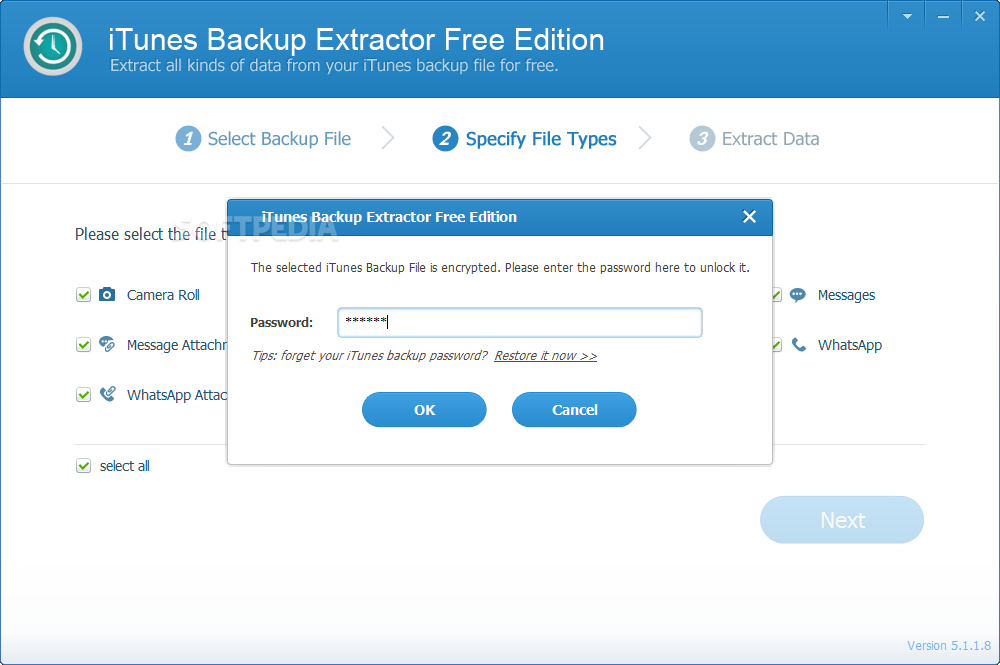Click the chevron after Select Backup File
Image resolution: width=1000 pixels, height=665 pixels.
pyautogui.click(x=388, y=138)
